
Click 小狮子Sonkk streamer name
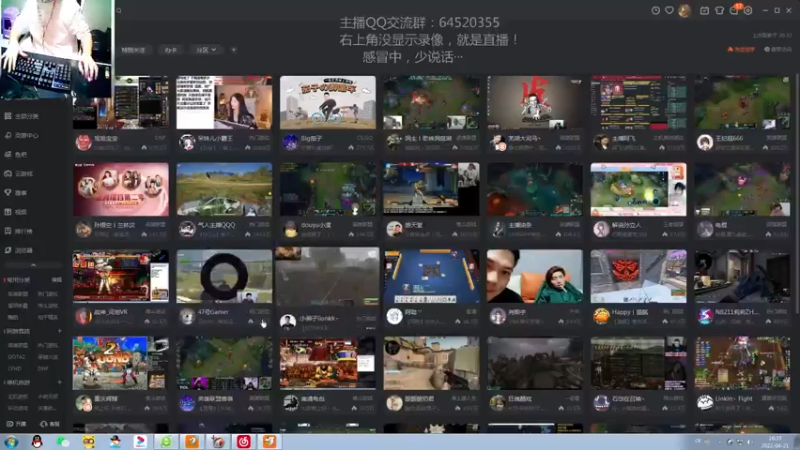coord(318,318)
